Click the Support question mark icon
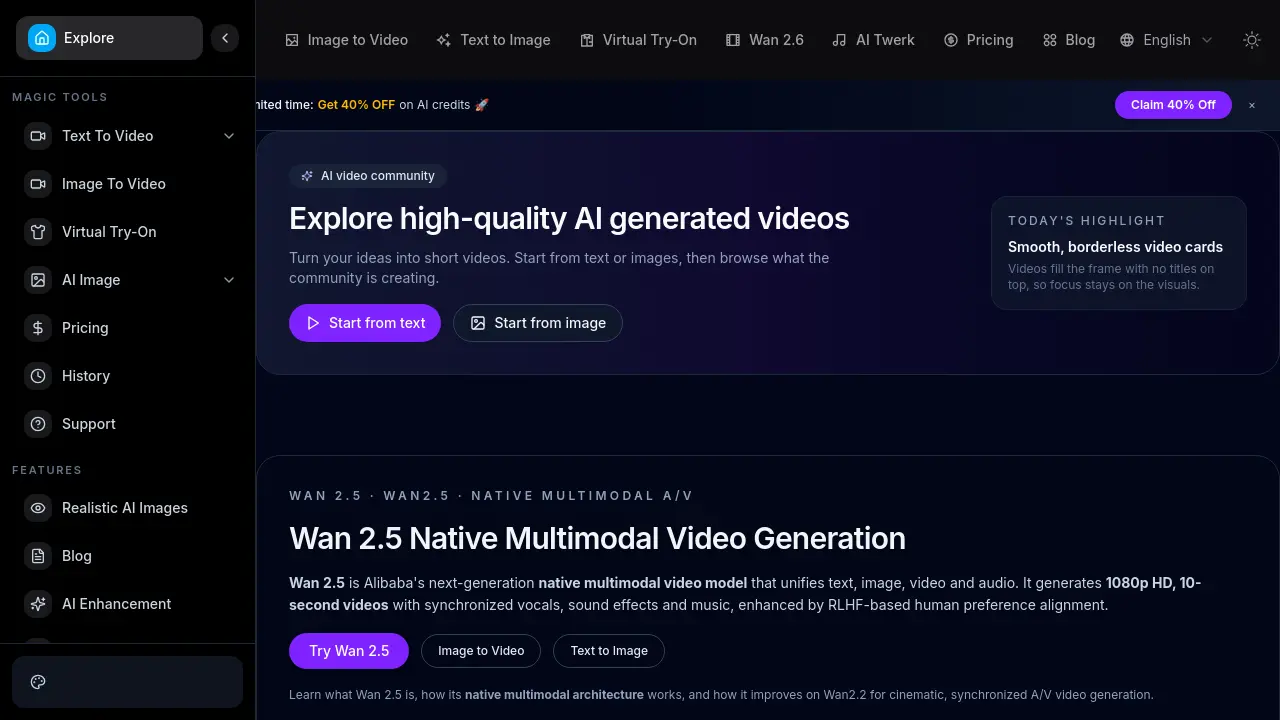 pyautogui.click(x=38, y=424)
